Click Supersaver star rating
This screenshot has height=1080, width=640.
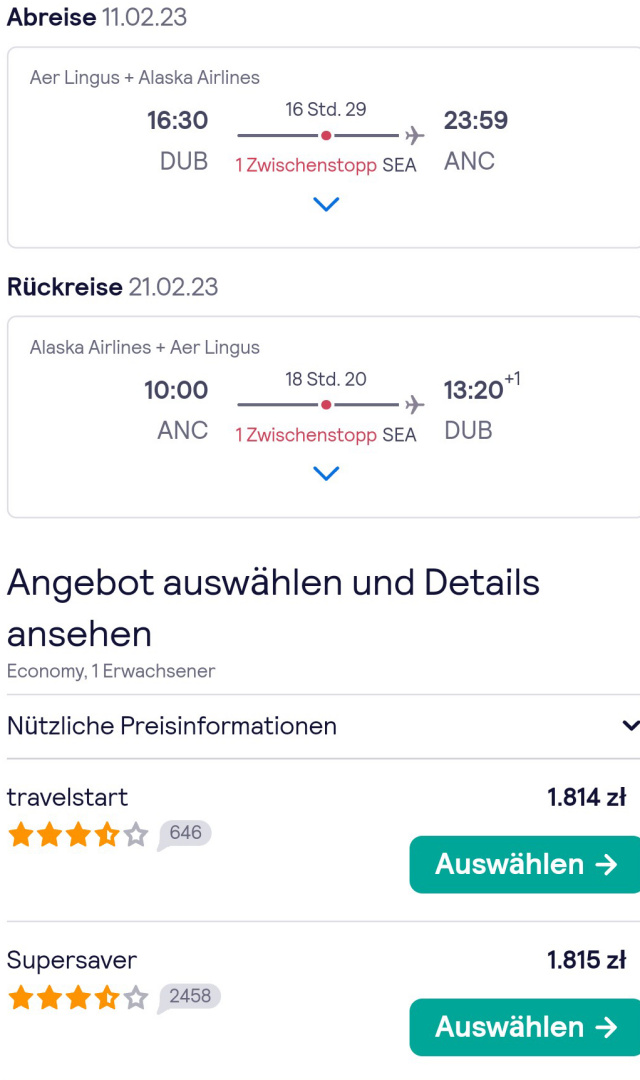[78, 997]
